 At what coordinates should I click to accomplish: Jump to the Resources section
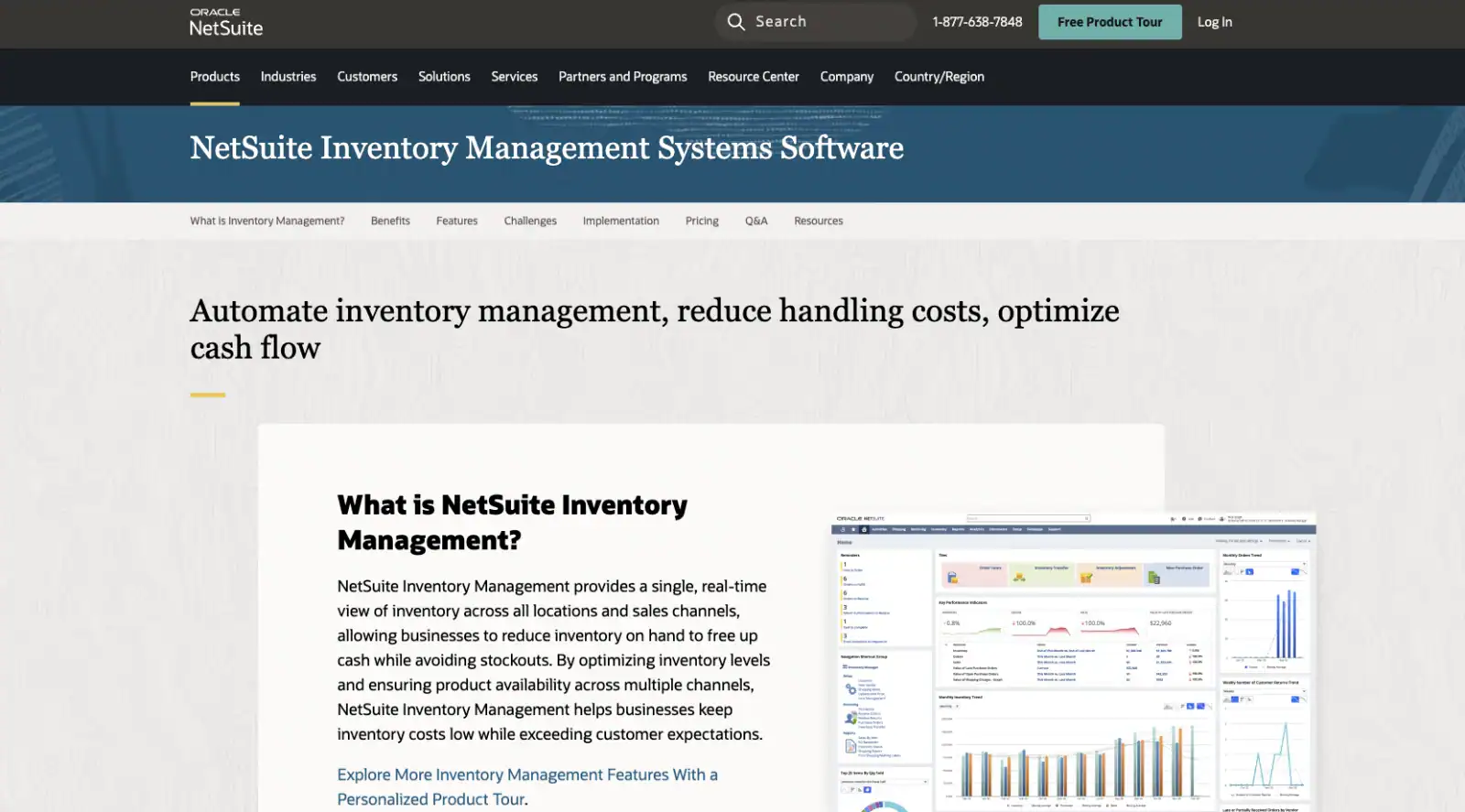coord(819,221)
